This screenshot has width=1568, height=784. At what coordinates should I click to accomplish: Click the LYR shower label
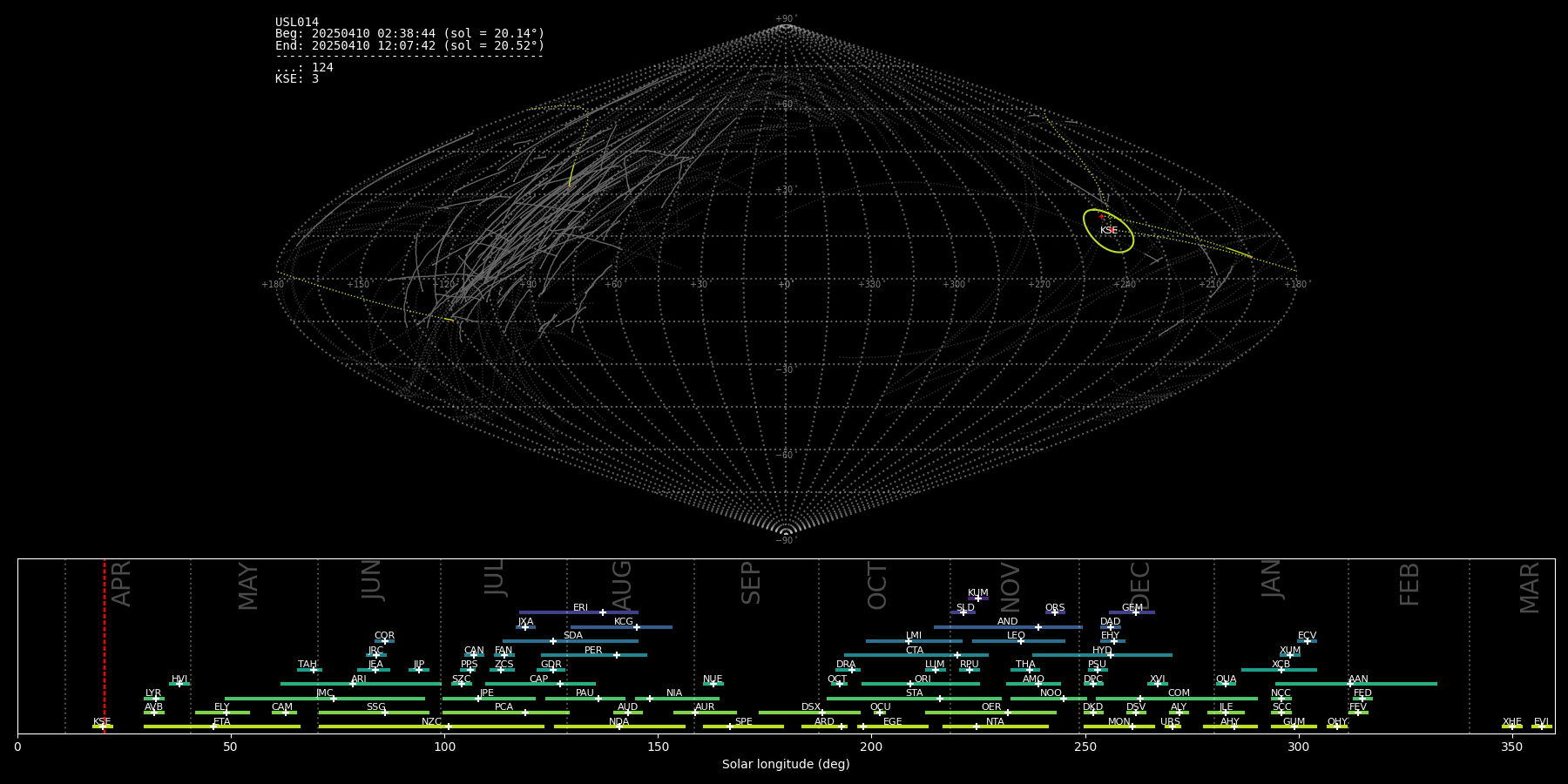153,693
